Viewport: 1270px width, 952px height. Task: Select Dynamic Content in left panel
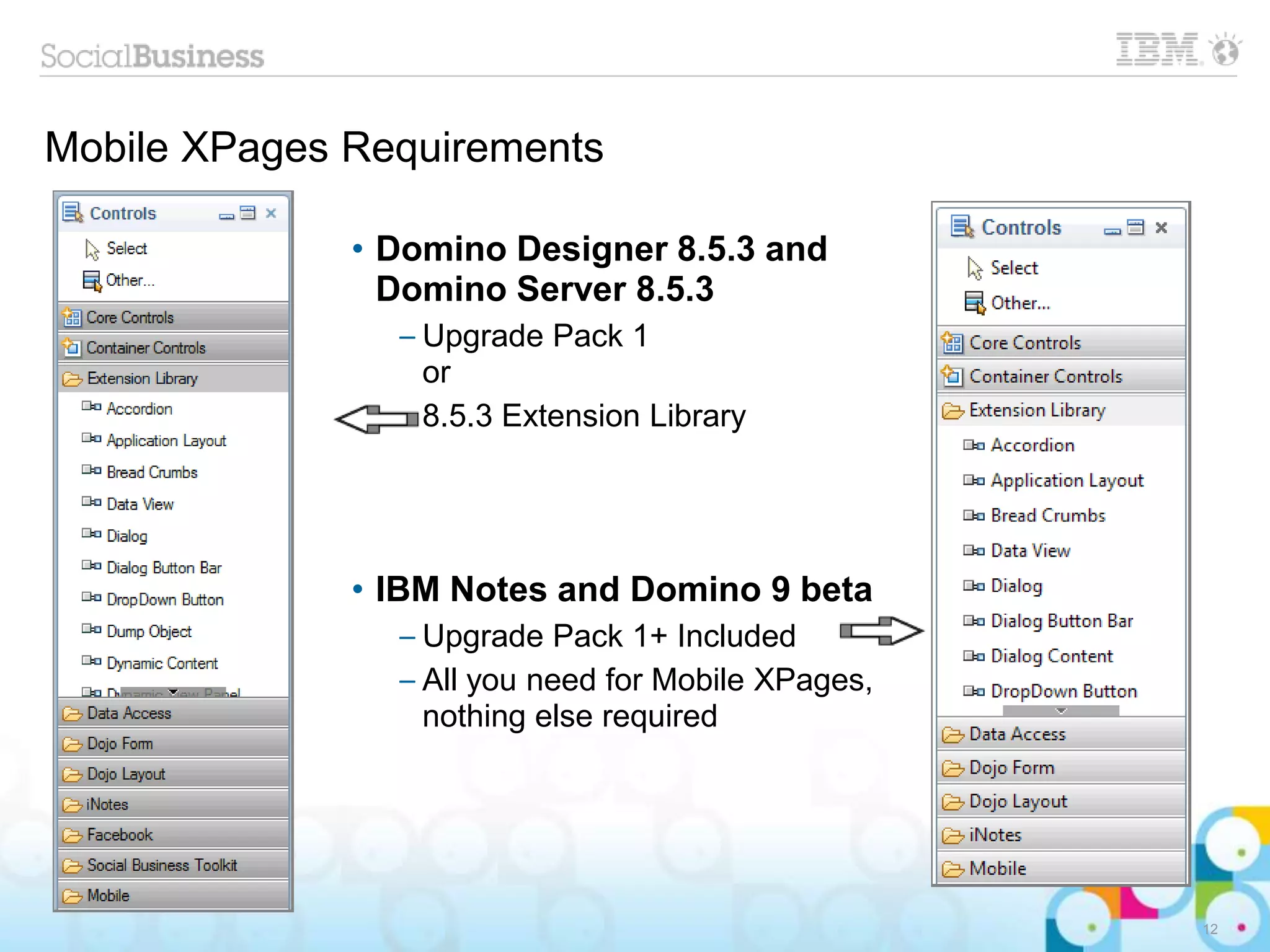[x=162, y=663]
